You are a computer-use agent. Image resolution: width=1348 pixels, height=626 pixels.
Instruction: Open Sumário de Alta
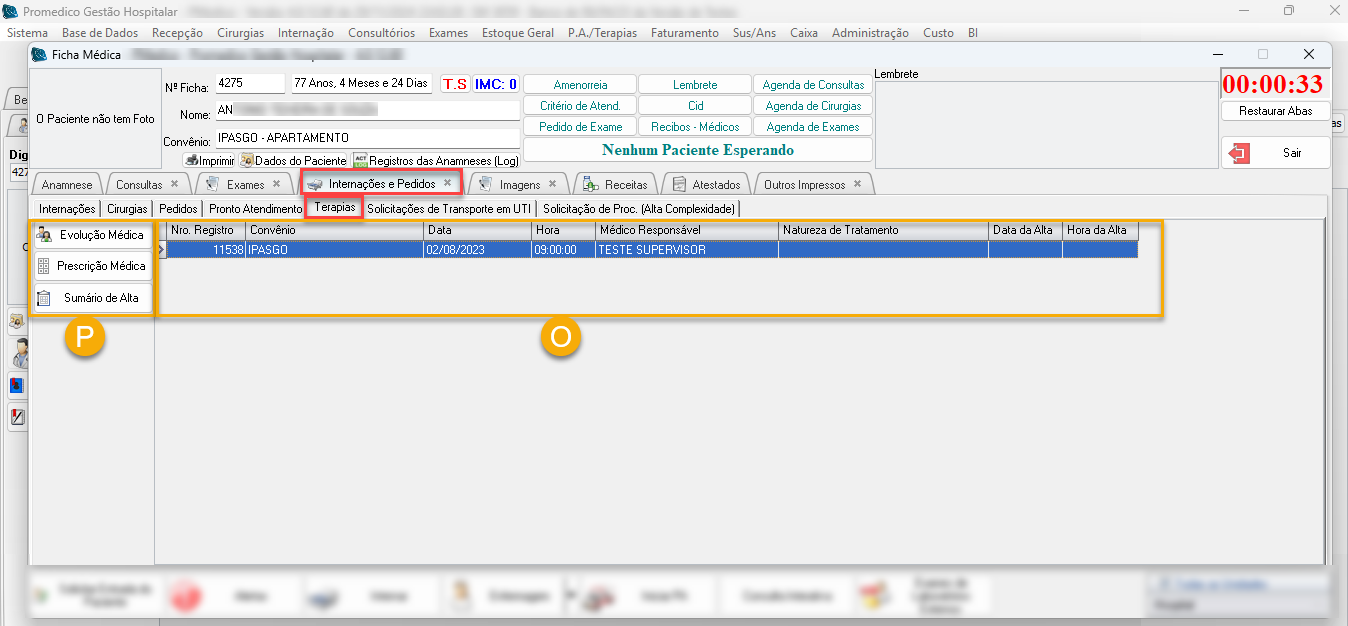click(x=92, y=298)
